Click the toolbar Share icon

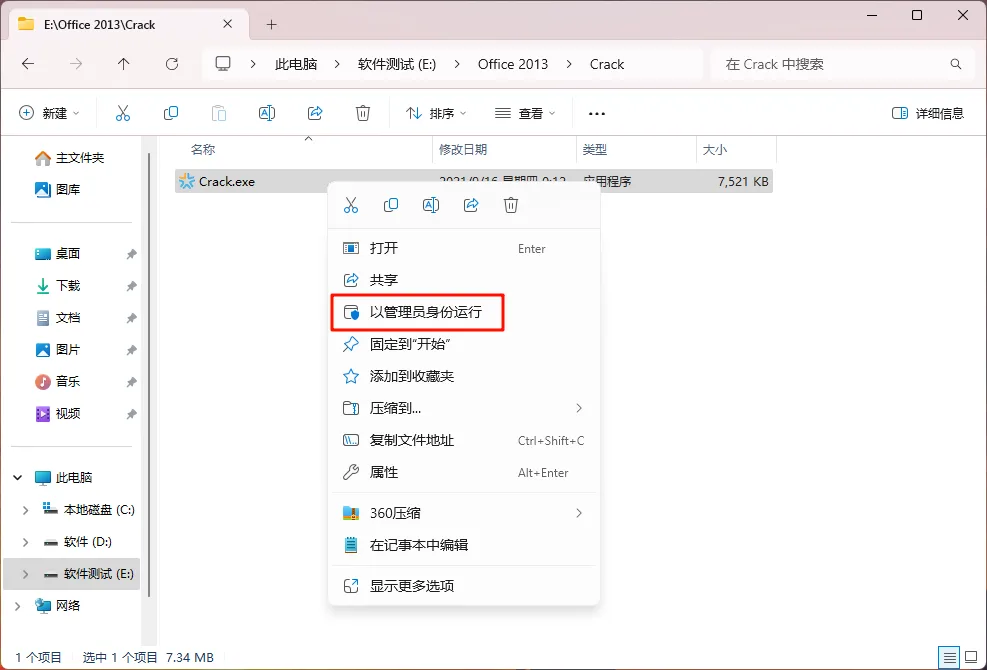(315, 113)
